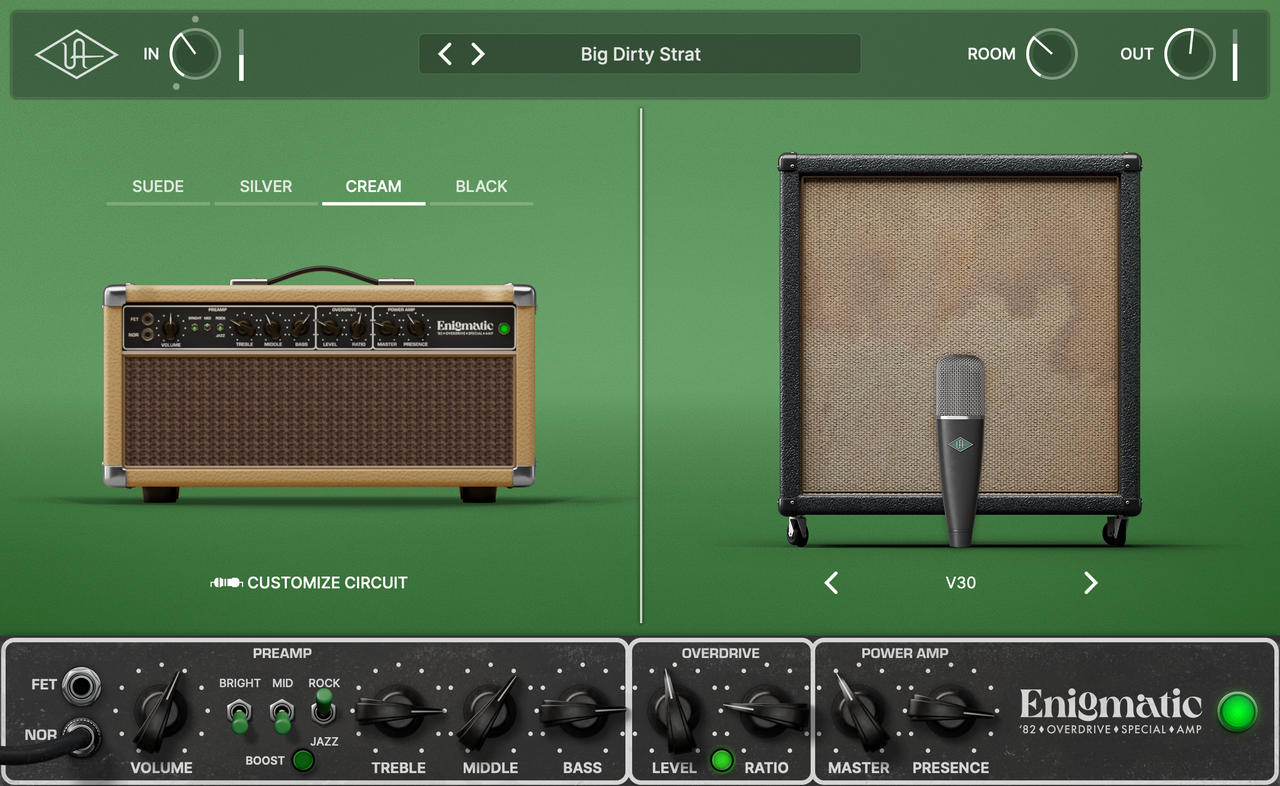
Task: Select the previous preset arrow
Action: tap(446, 54)
